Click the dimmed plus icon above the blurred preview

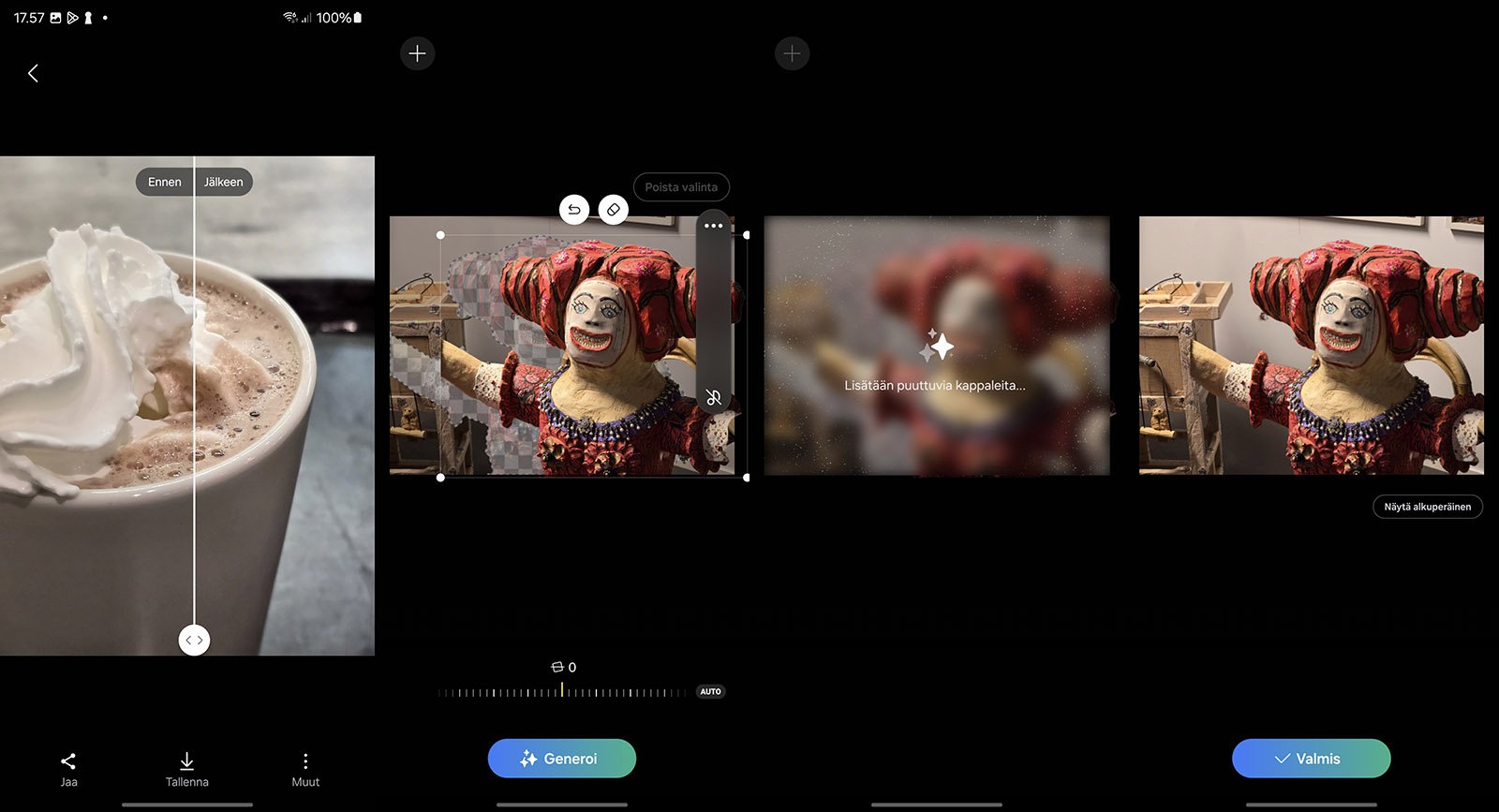pyautogui.click(x=793, y=53)
